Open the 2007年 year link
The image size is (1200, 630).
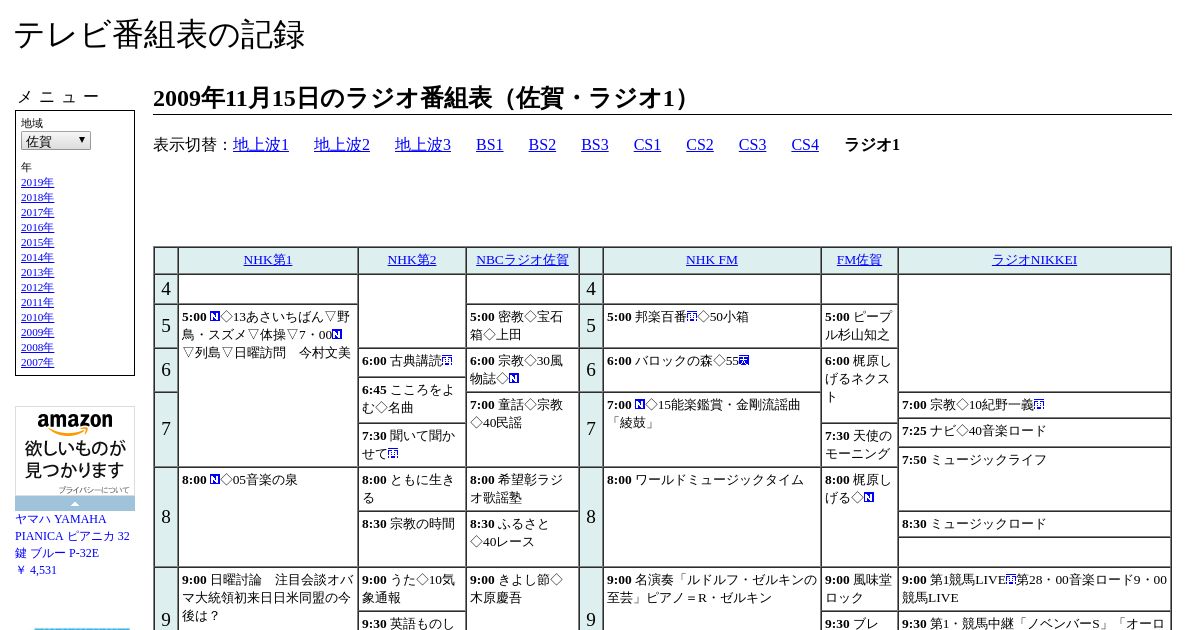[x=37, y=362]
